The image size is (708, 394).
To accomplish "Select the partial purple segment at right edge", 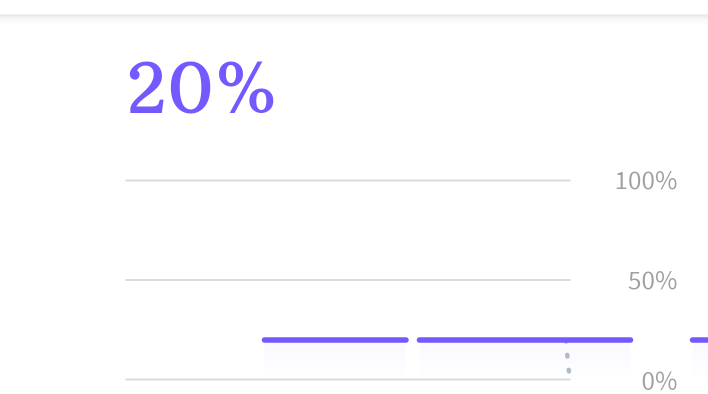I will (x=699, y=340).
